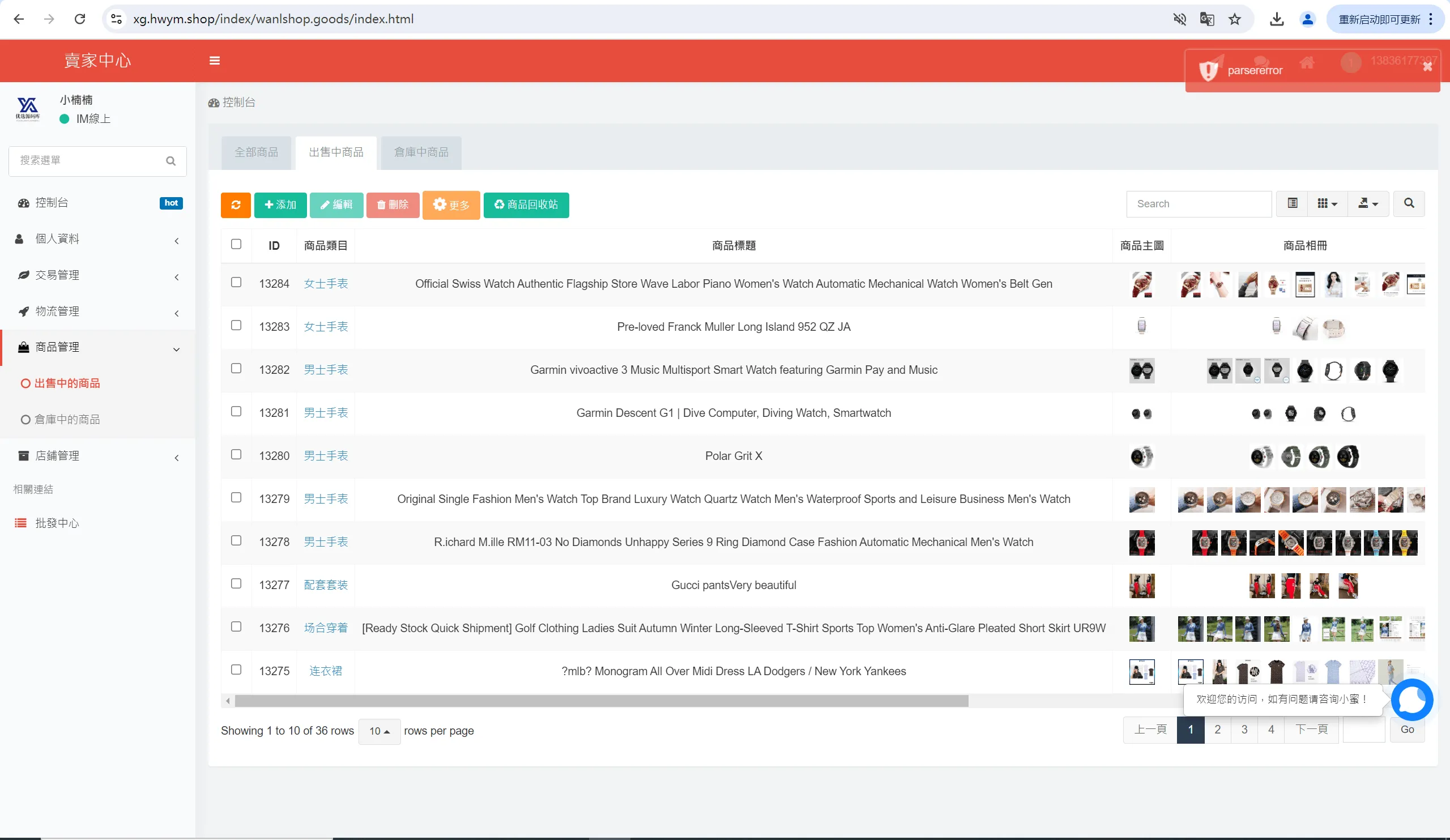Open the rows per page dropdown
Image resolution: width=1450 pixels, height=840 pixels.
click(x=379, y=731)
